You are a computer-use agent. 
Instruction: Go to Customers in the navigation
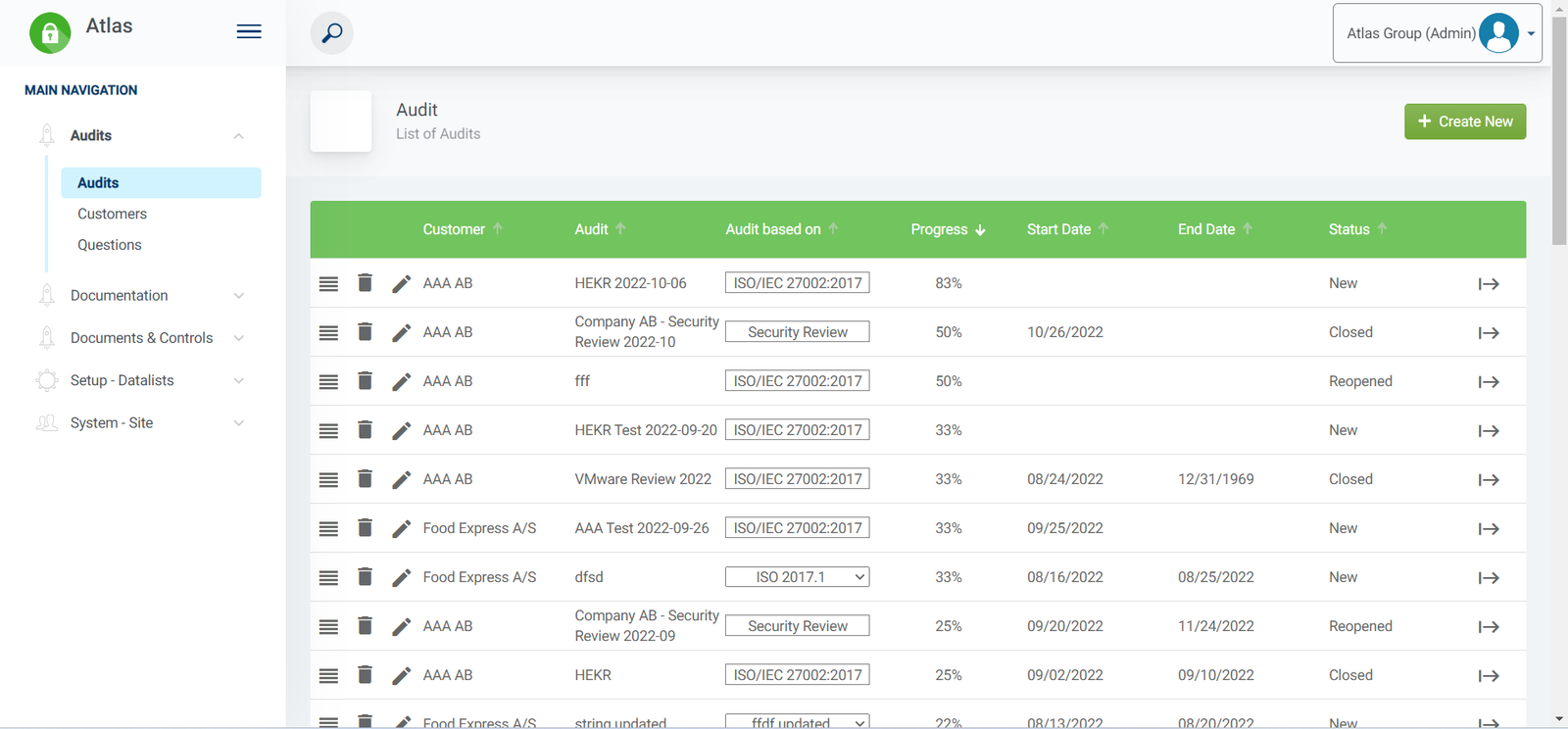pos(112,214)
